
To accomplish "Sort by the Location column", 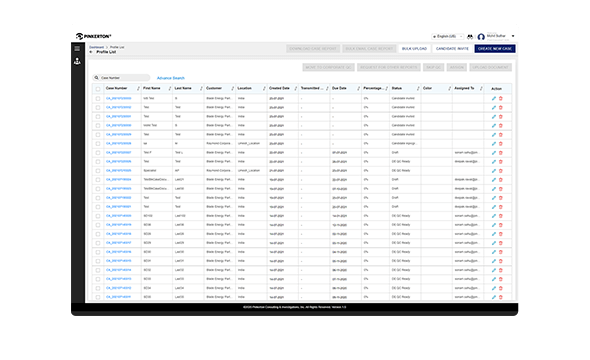I will point(264,88).
